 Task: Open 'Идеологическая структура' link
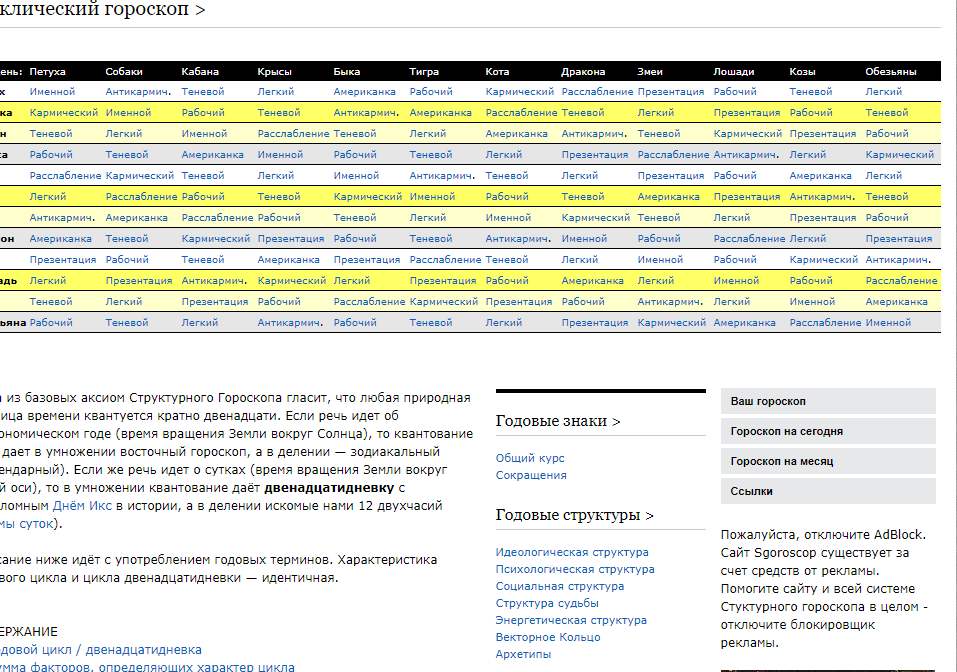click(x=572, y=552)
